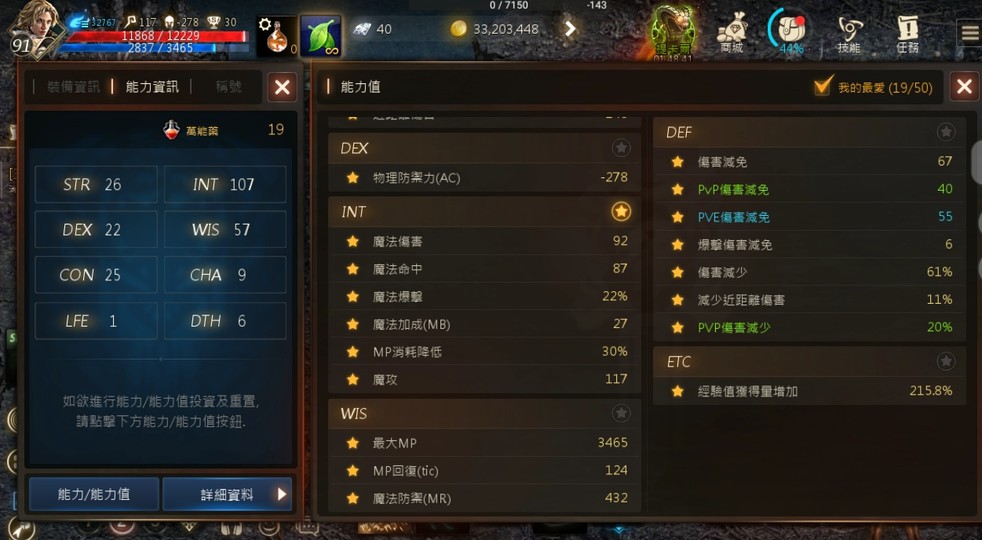
Task: Click the green boss timer icon
Action: pyautogui.click(x=673, y=33)
